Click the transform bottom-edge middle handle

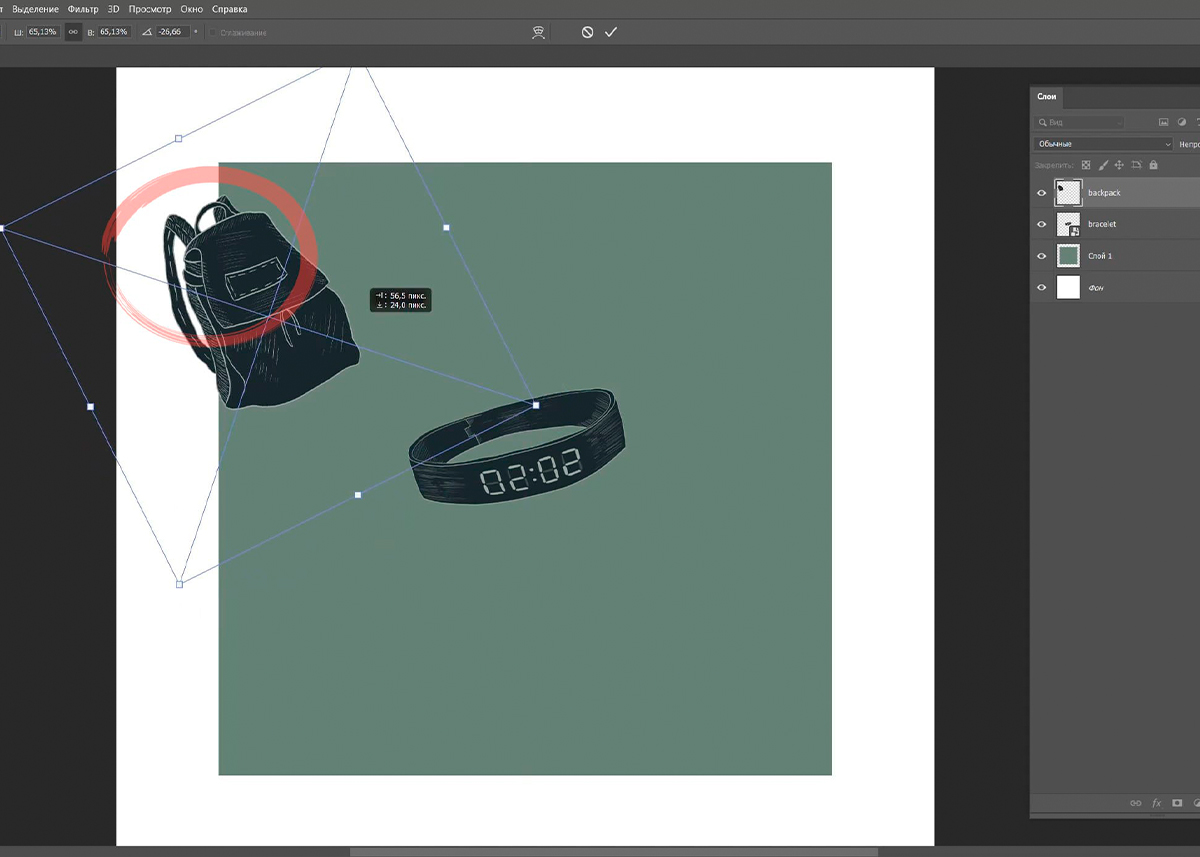tap(358, 495)
